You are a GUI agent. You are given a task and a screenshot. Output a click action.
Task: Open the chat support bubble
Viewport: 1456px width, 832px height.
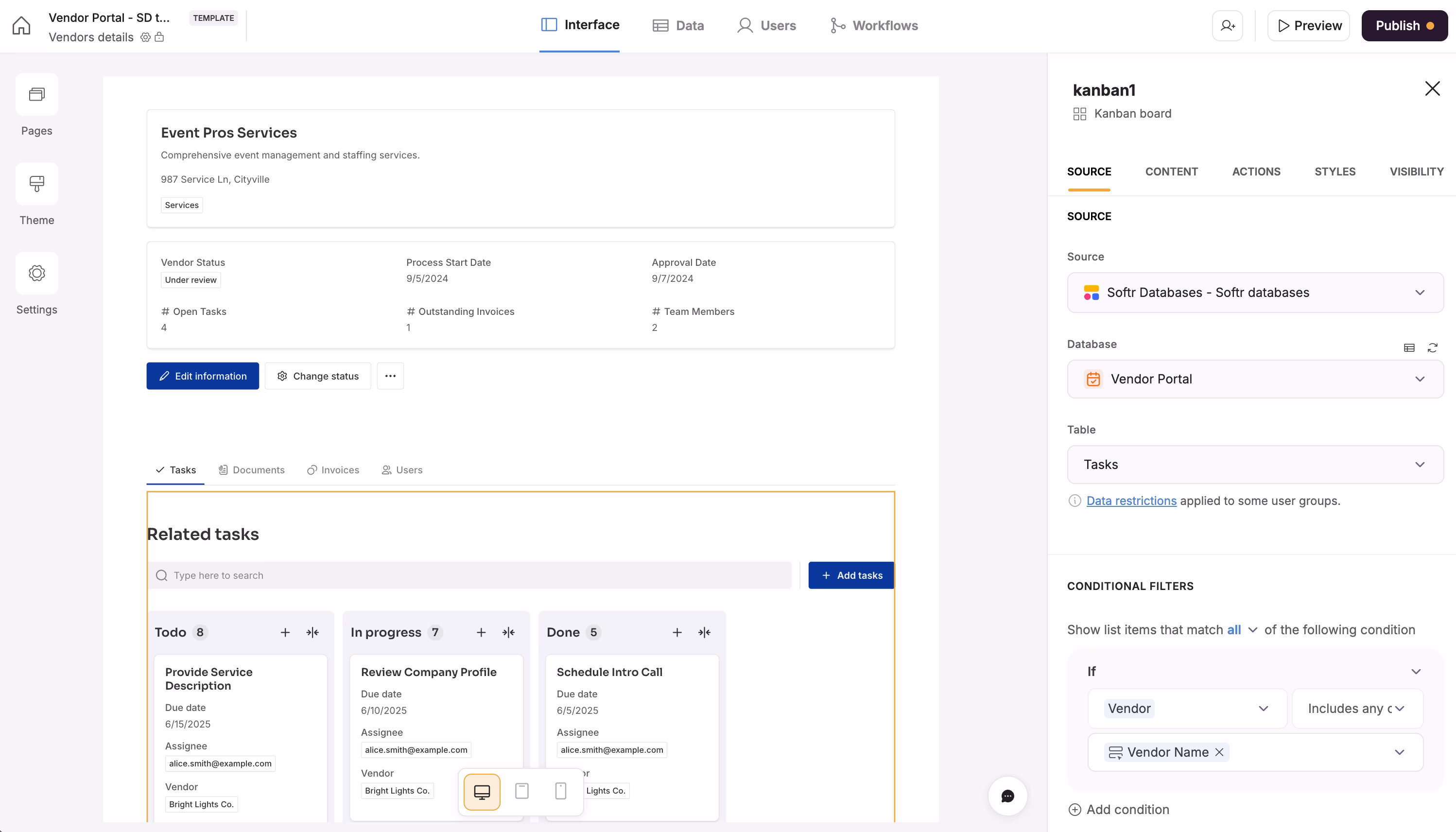1007,796
